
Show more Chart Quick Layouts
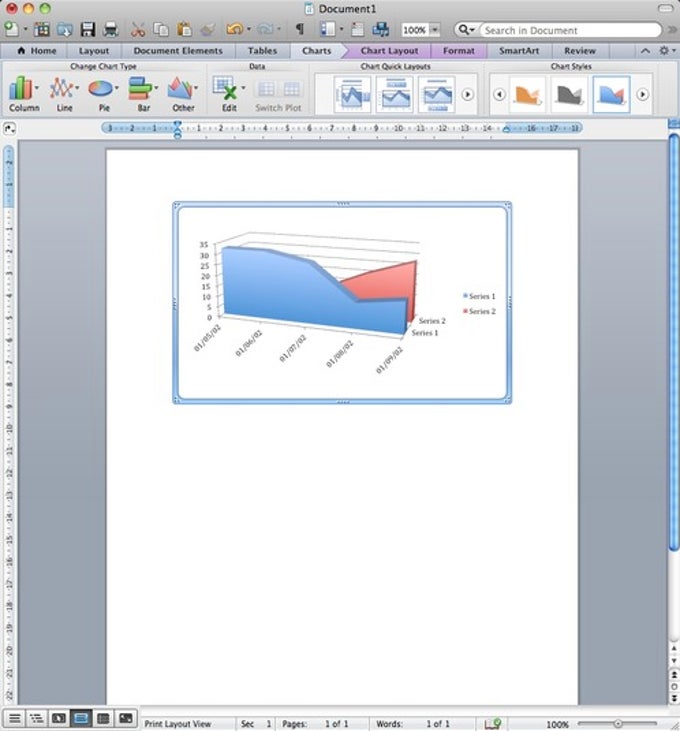point(467,95)
